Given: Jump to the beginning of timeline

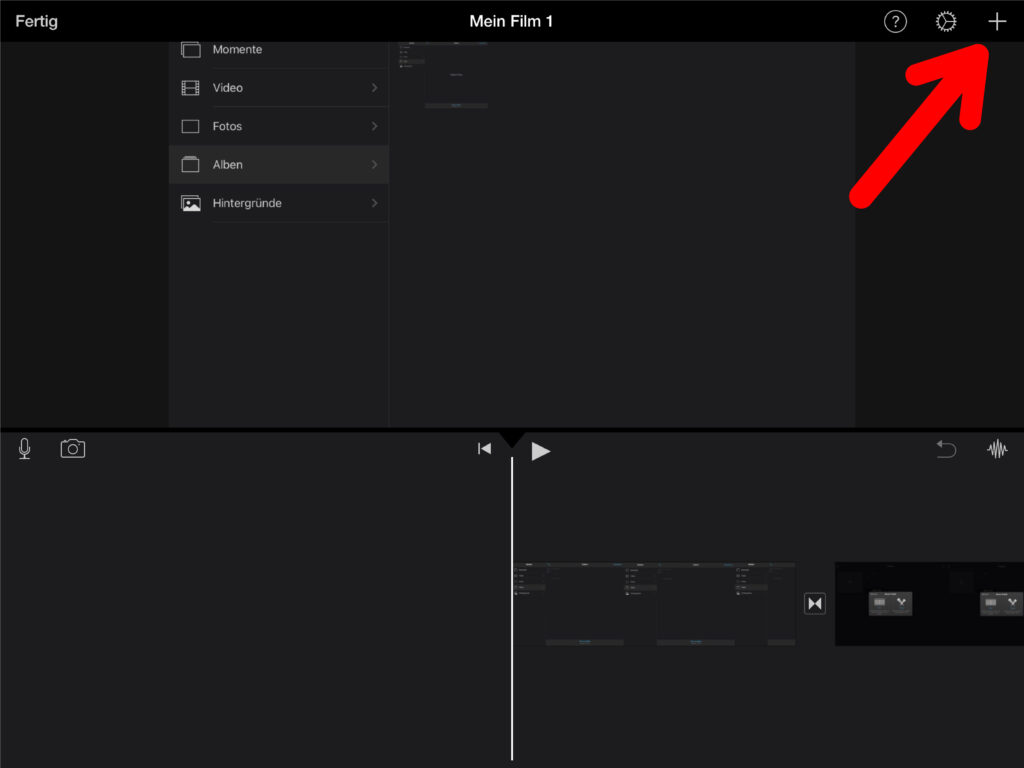Looking at the screenshot, I should (x=484, y=449).
